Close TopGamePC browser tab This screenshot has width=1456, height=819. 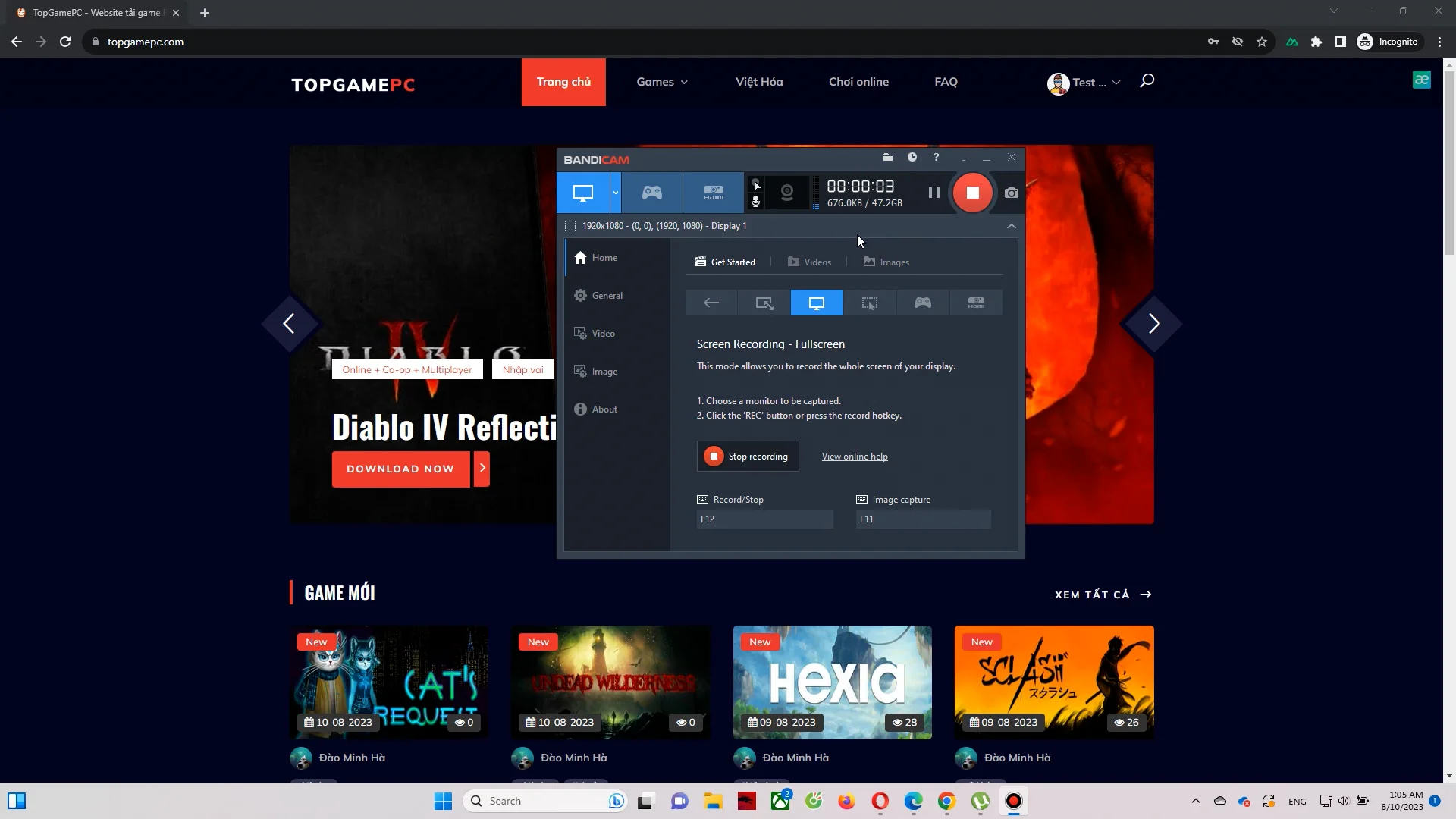[x=176, y=13]
